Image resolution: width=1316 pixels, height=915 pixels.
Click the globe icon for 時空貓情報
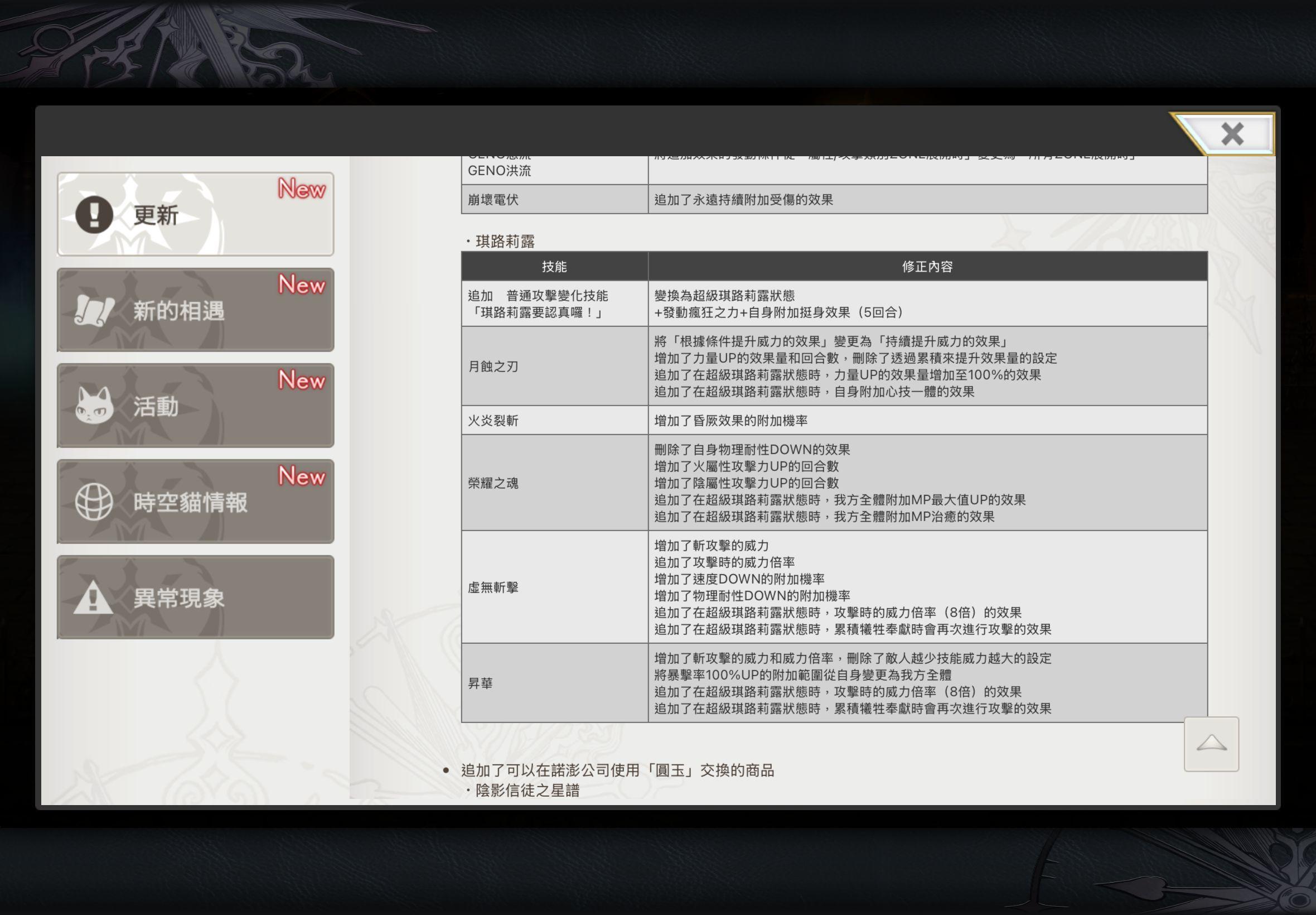(94, 502)
